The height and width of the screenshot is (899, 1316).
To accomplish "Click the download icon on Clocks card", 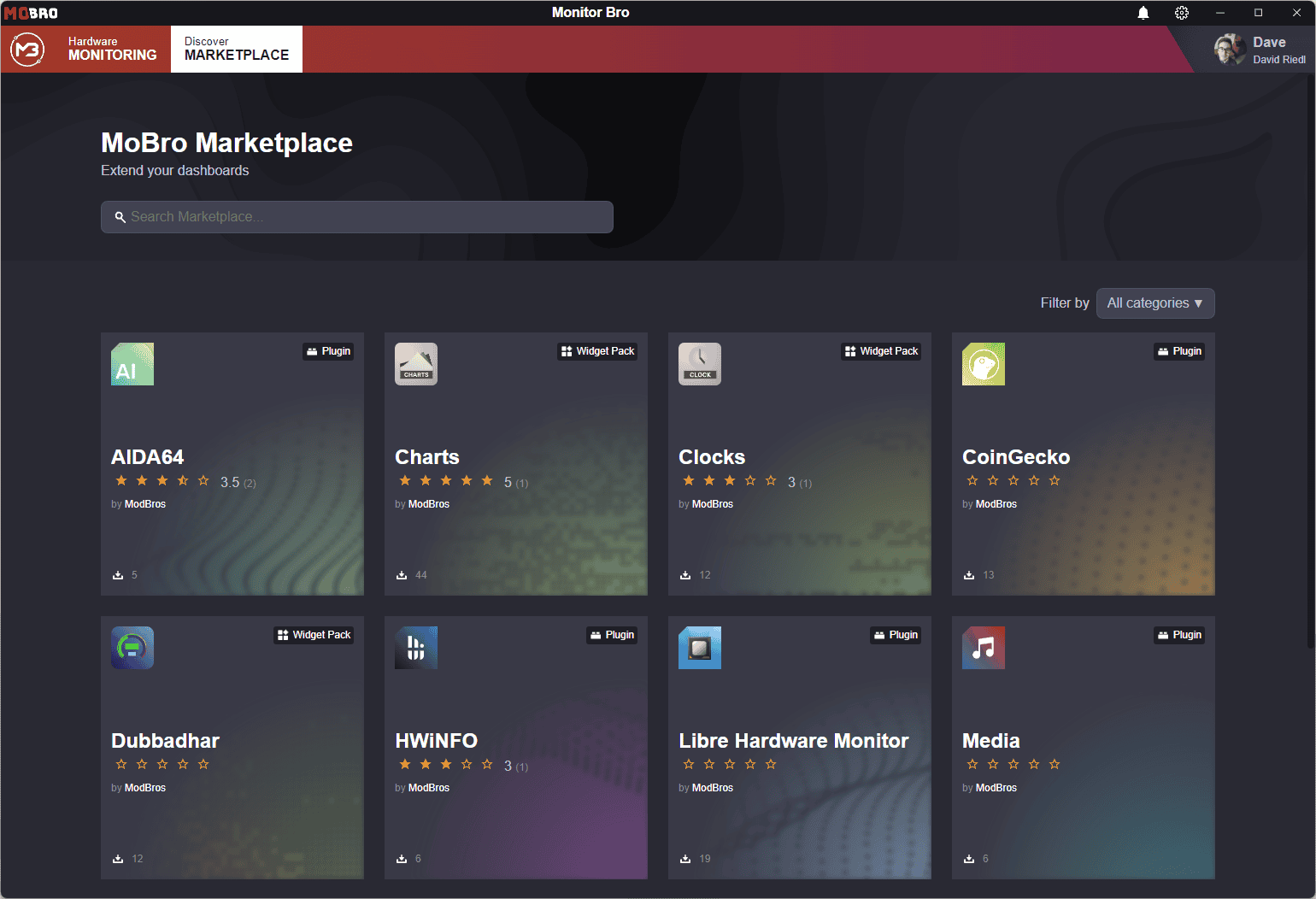I will tap(685, 575).
